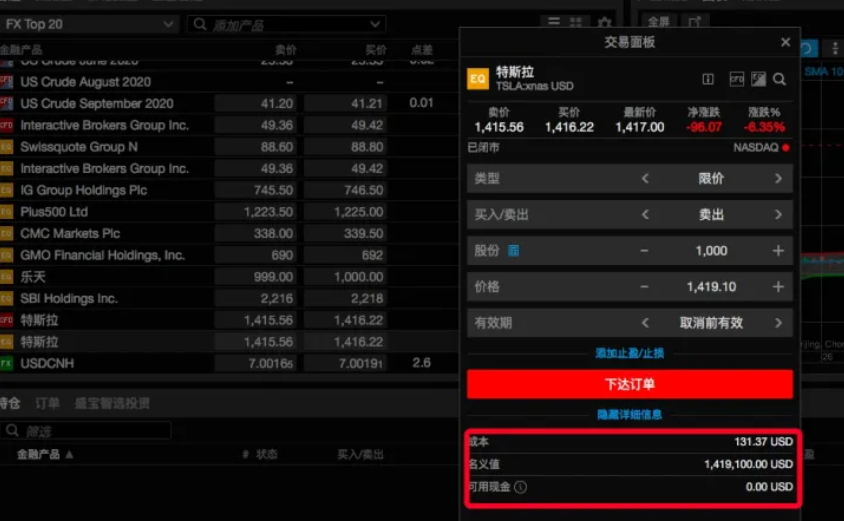Increase share quantity with plus
Viewport: 844px width, 521px height.
778,251
